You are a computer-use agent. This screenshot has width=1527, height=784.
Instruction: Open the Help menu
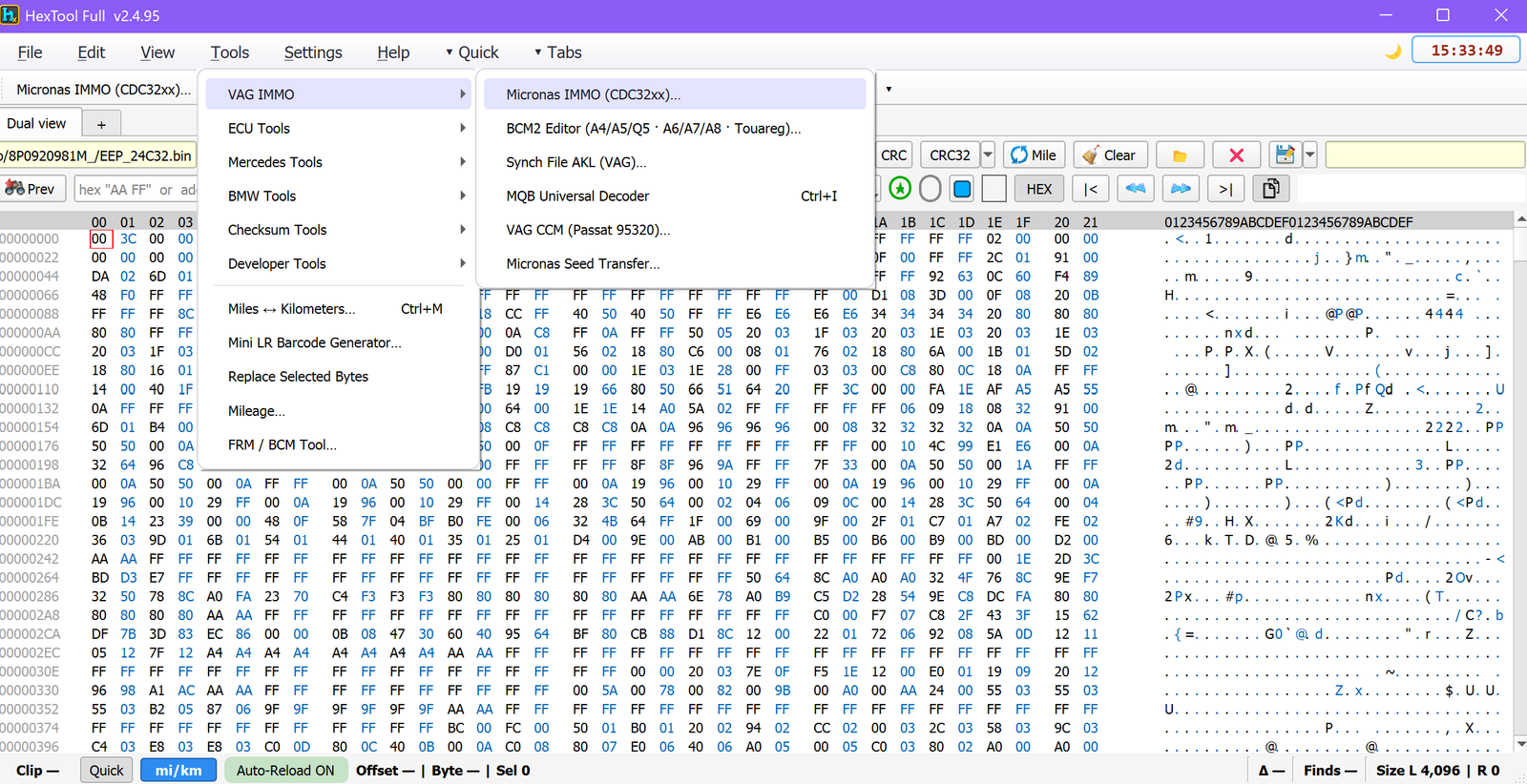(x=393, y=52)
